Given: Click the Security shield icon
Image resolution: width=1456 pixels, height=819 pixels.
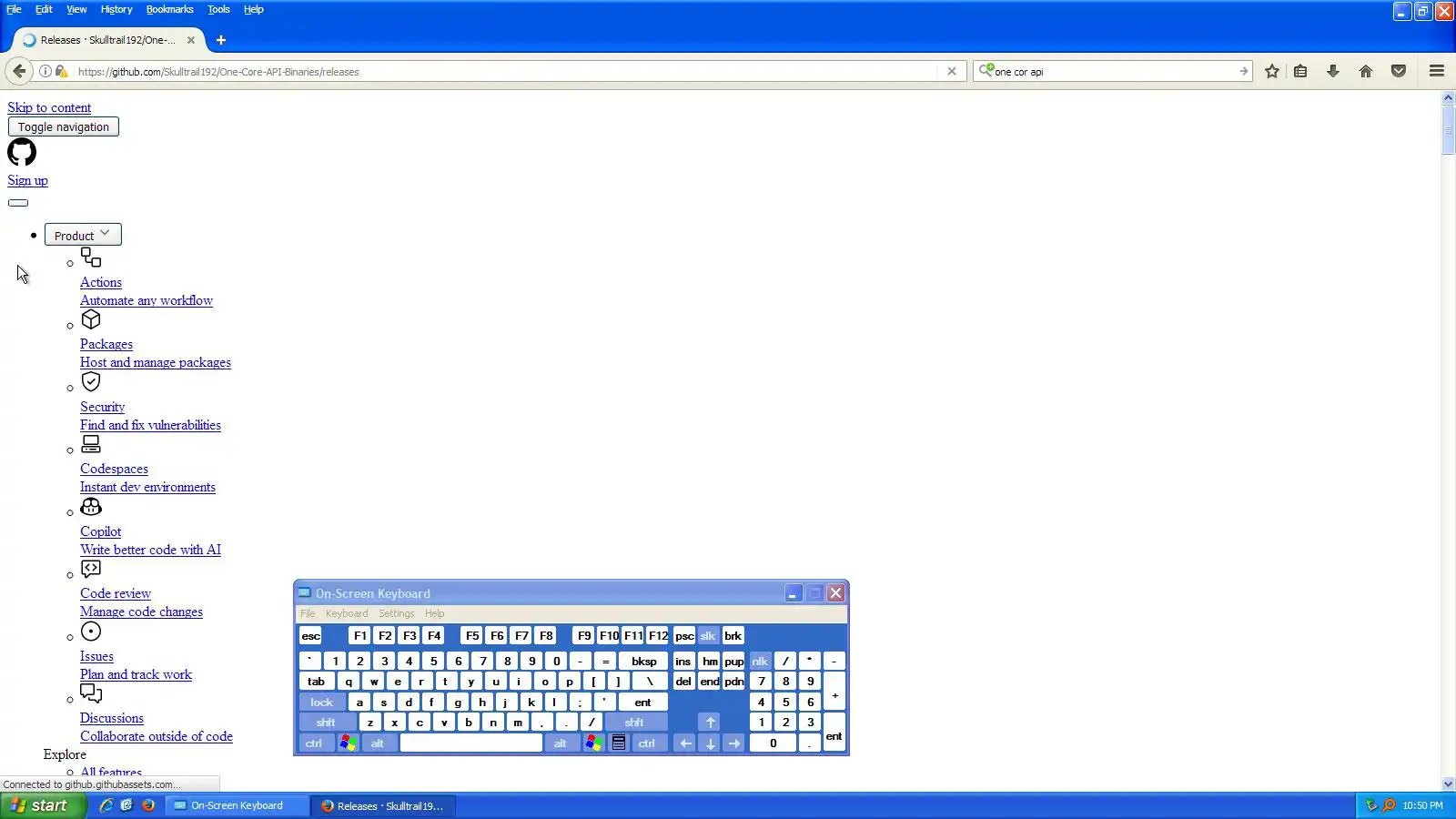Looking at the screenshot, I should point(91,381).
